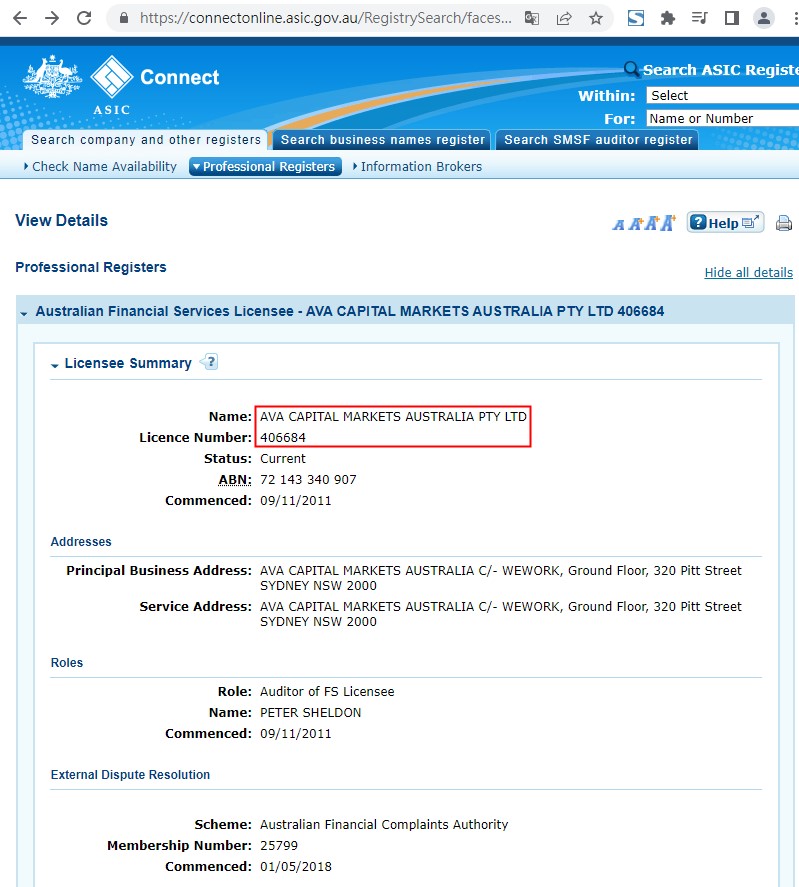
Task: Click the Australian coat of arms logo
Action: pos(52,76)
